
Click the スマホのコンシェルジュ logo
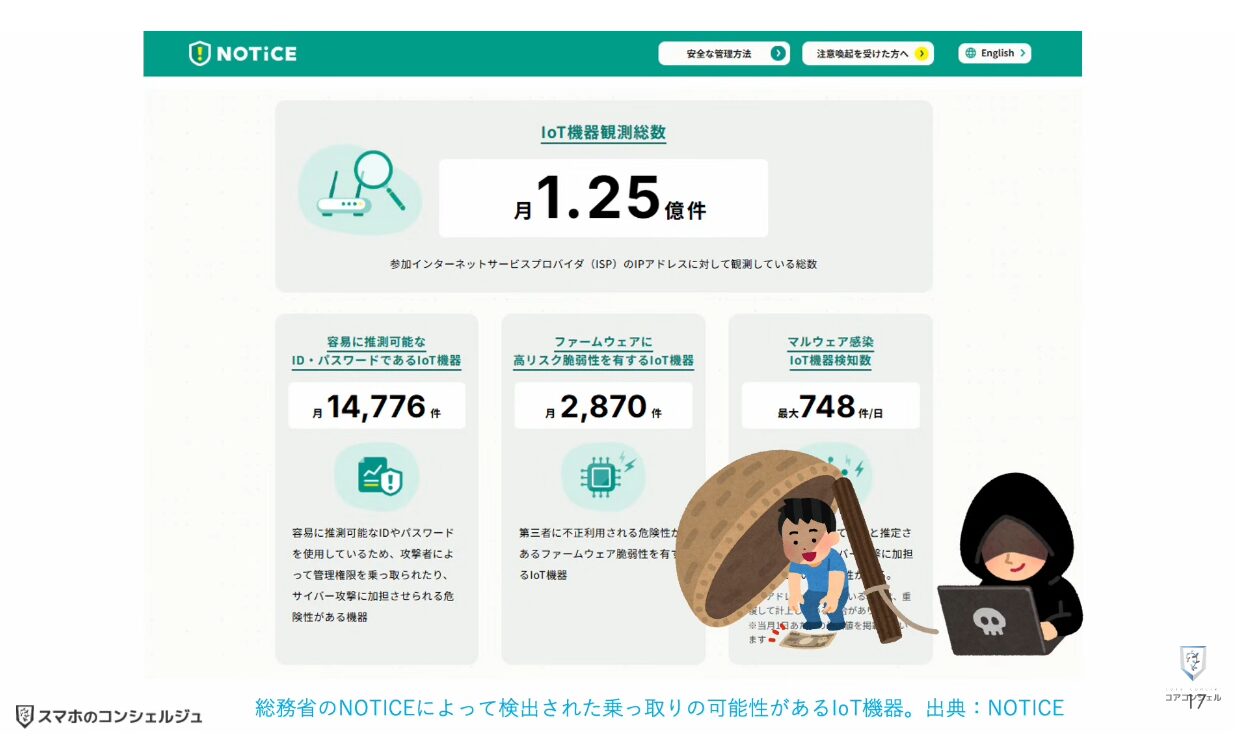(109, 716)
